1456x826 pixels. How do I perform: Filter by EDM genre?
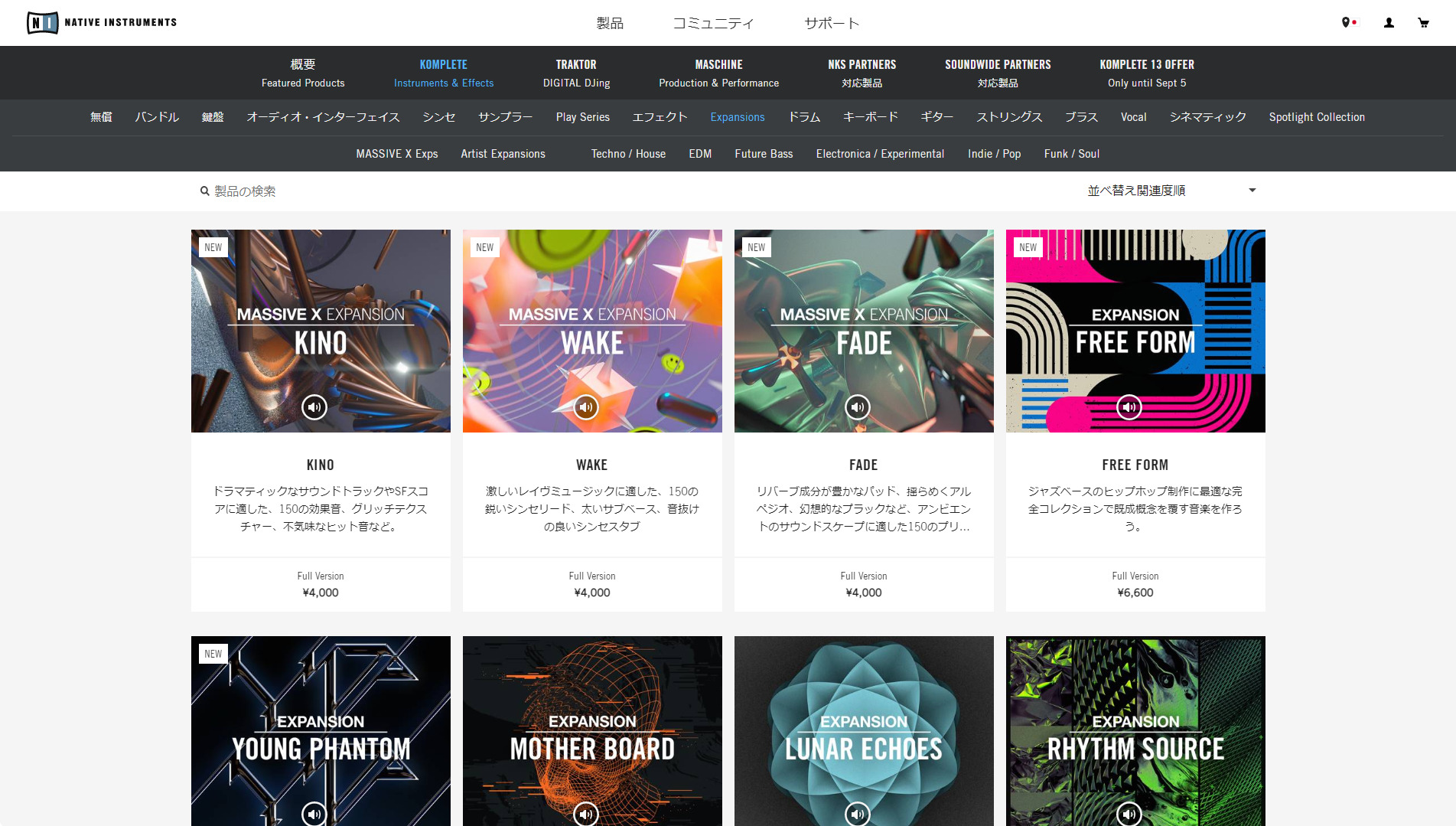tap(700, 154)
